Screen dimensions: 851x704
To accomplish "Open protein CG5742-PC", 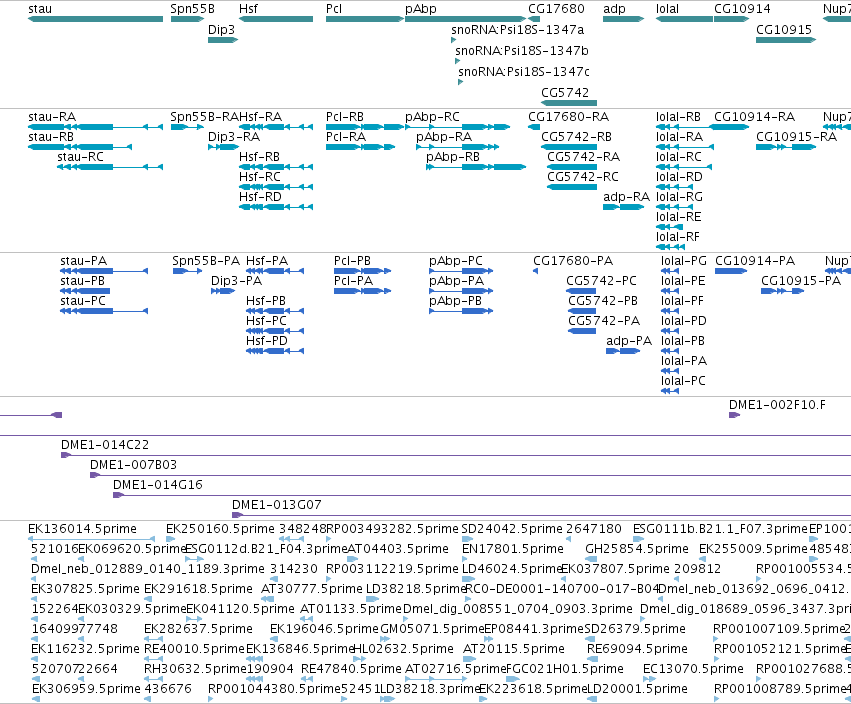I will tap(581, 291).
